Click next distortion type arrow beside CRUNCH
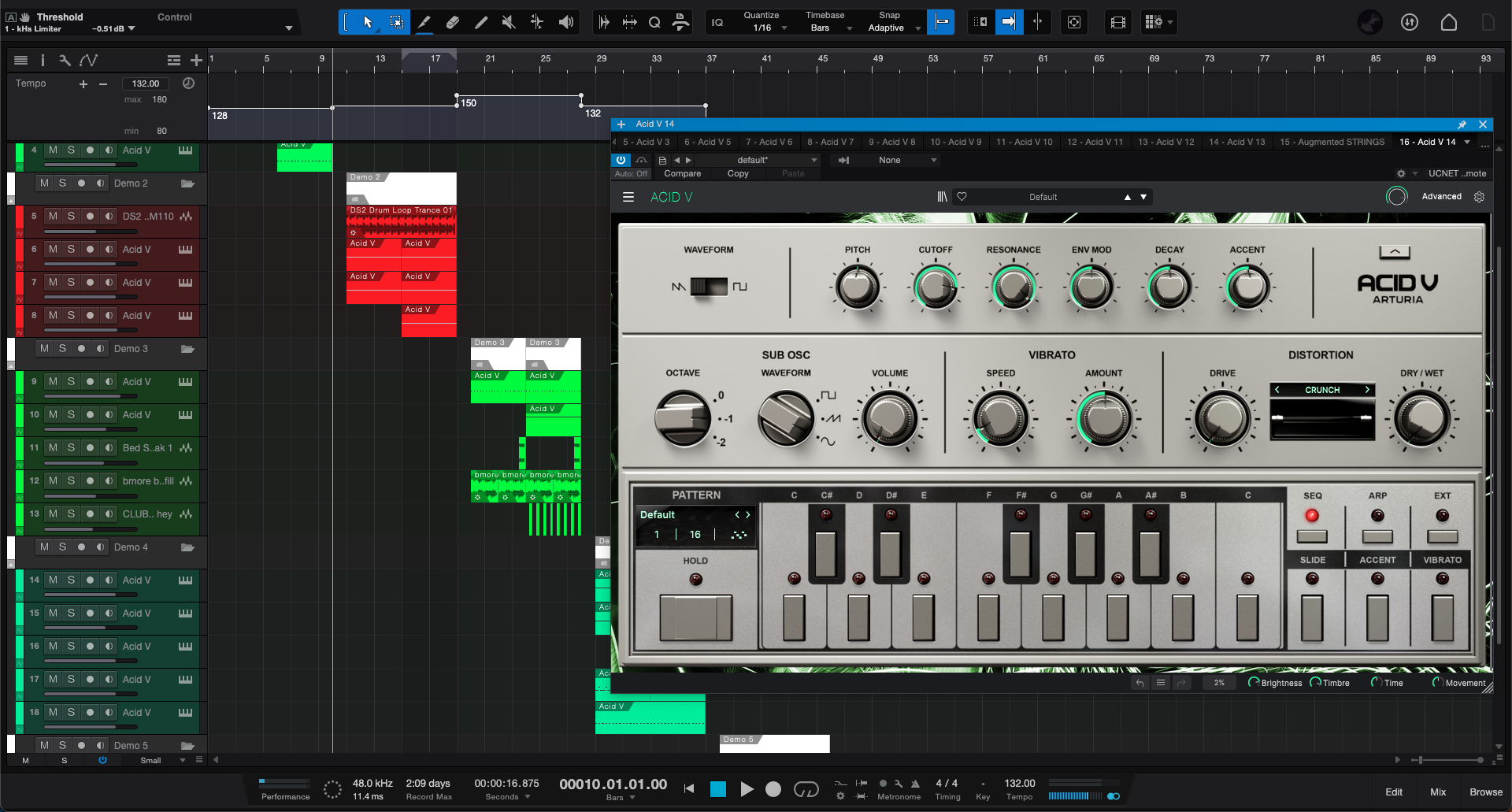Image resolution: width=1512 pixels, height=812 pixels. (x=1367, y=390)
